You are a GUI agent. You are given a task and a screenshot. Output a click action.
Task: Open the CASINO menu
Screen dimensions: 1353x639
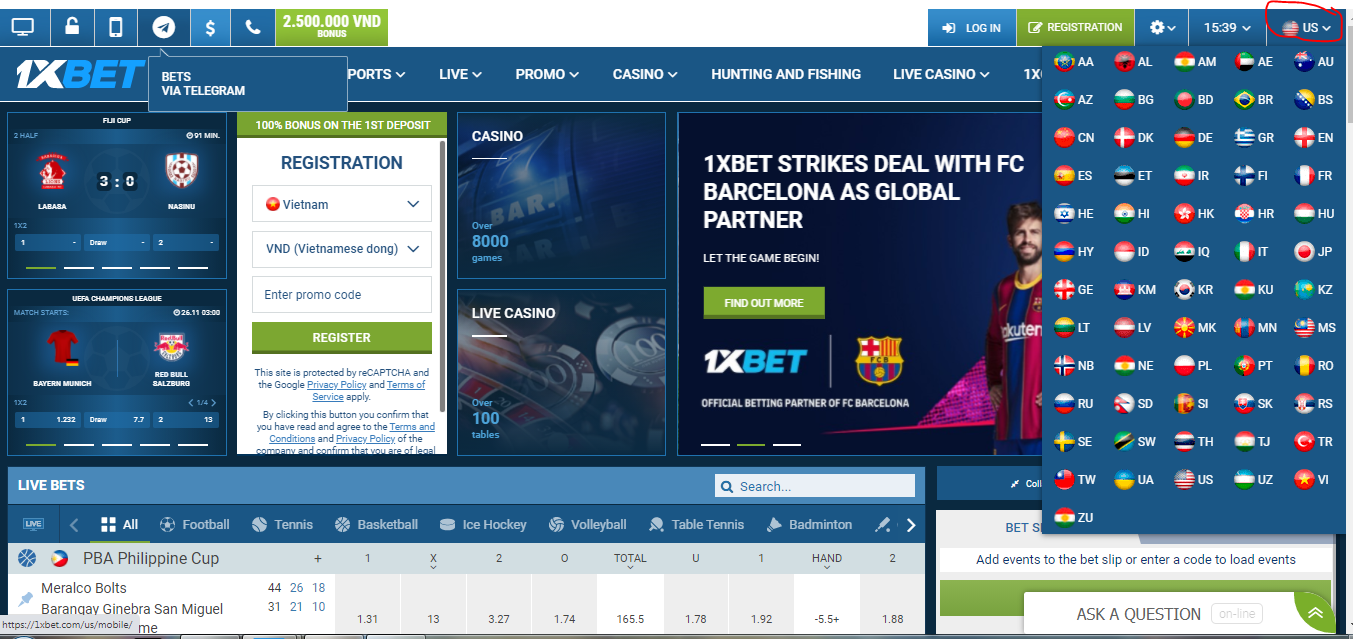pos(645,74)
